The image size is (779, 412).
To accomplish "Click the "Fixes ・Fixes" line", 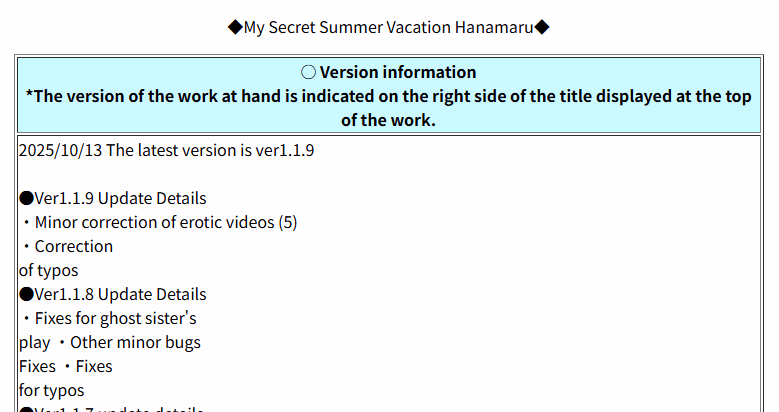I will 66,366.
